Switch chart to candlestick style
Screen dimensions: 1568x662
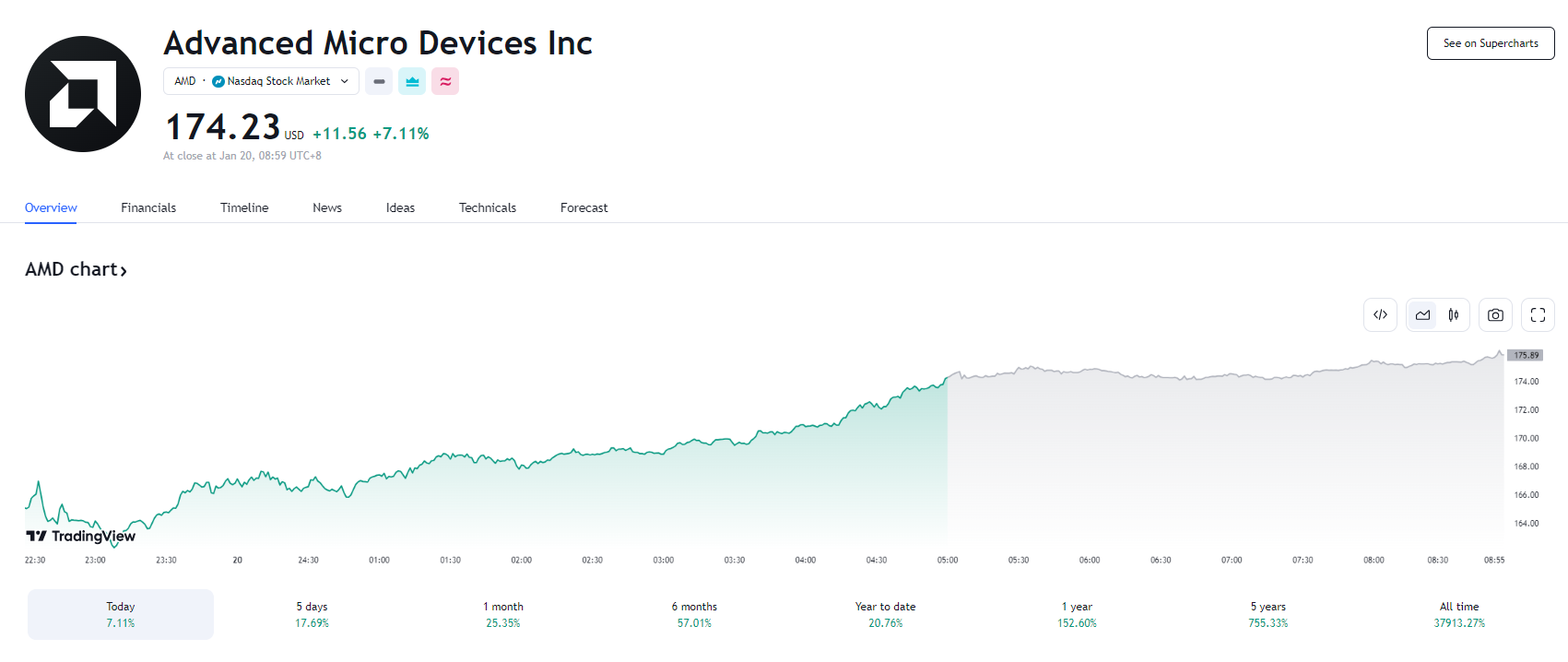tap(1454, 314)
